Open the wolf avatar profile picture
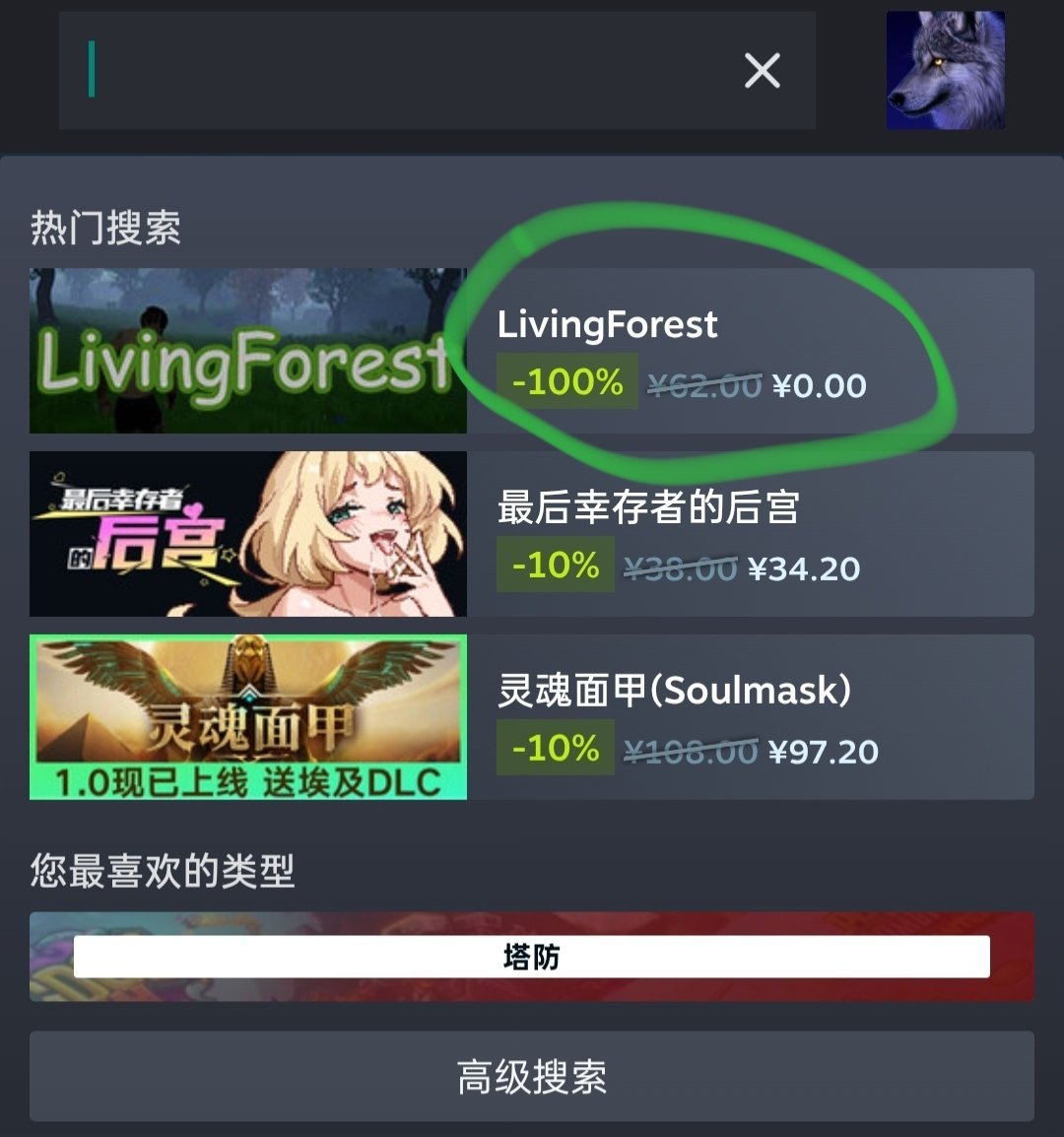 (x=945, y=70)
